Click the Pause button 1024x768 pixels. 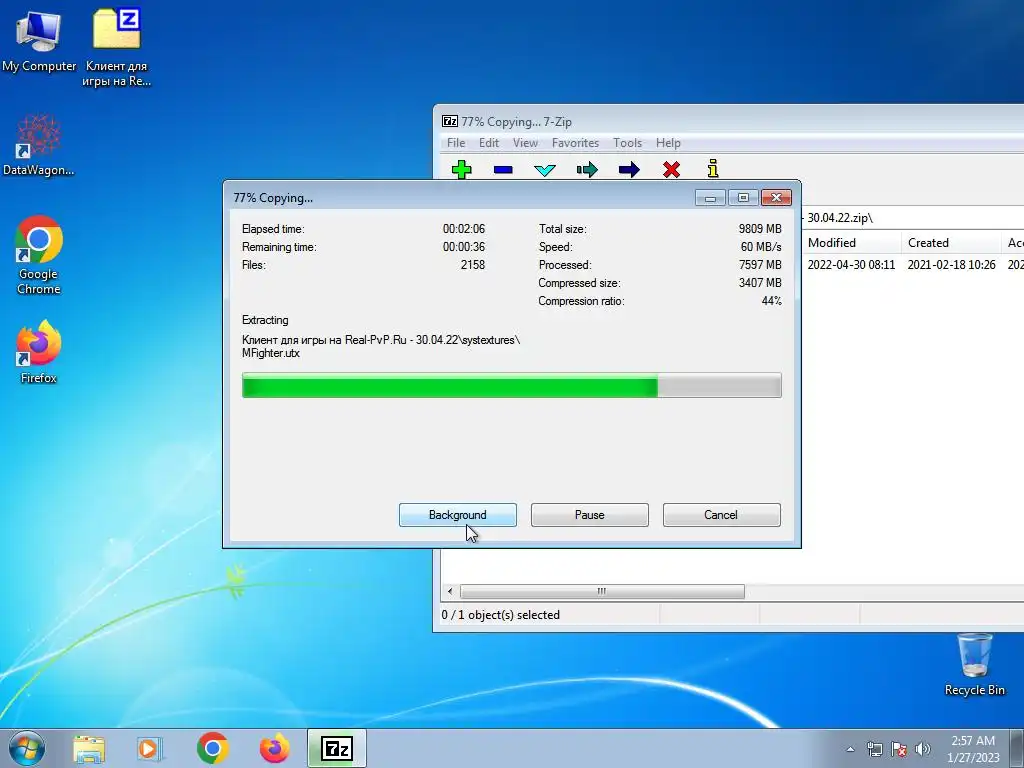point(590,515)
